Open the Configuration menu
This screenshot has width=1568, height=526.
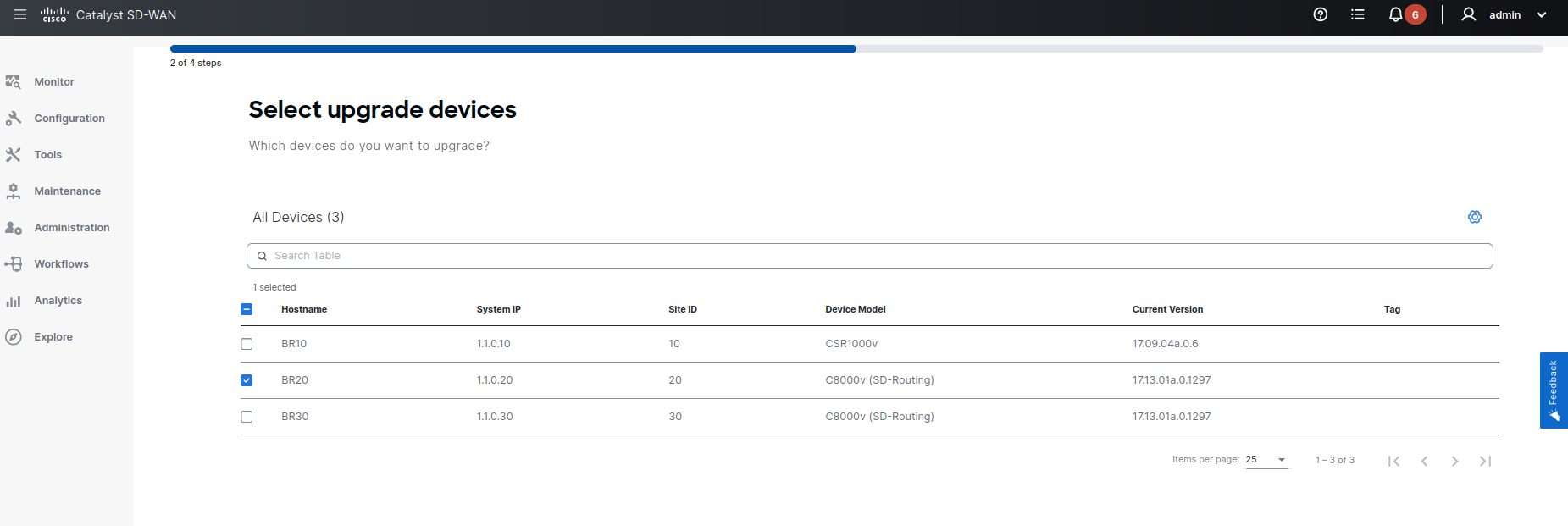(x=69, y=119)
